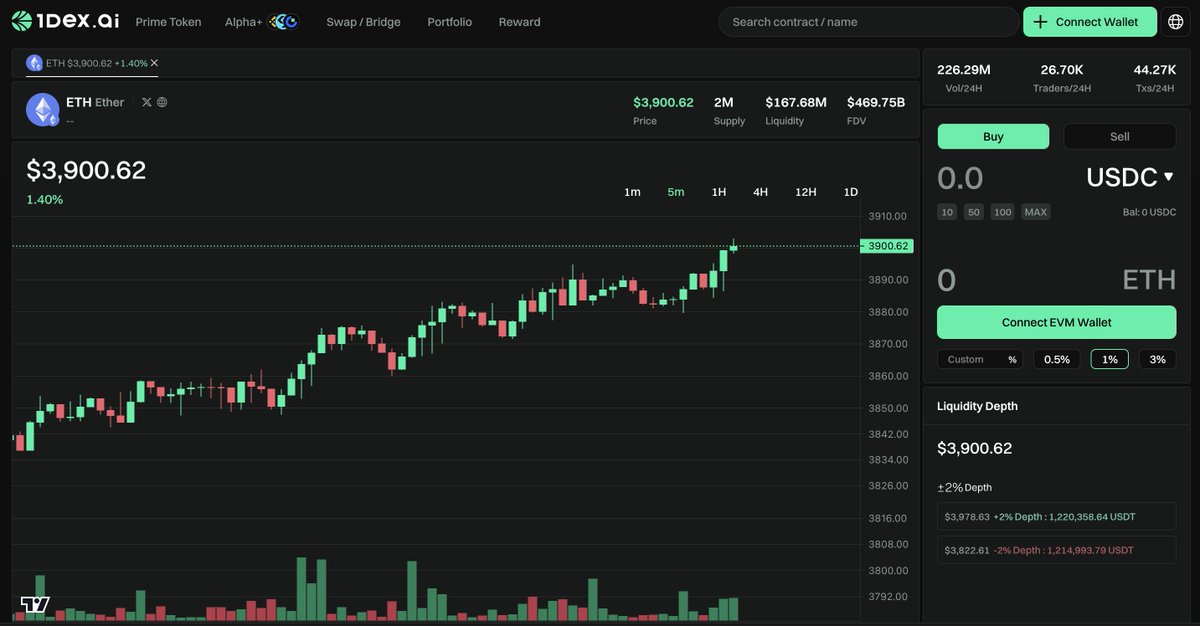Click the large ETH token logo
Screen dimensions: 1200x626
[x=43, y=110]
